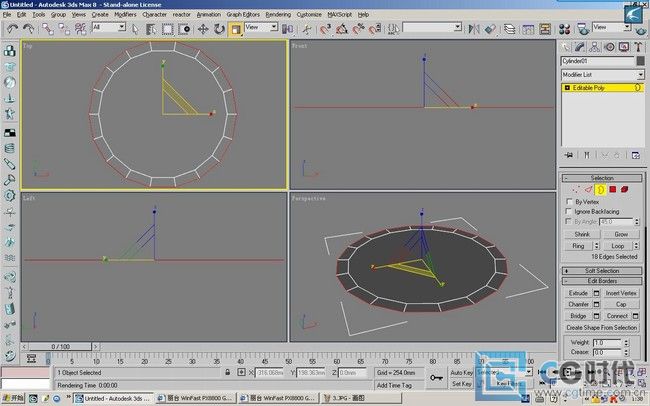Switch to the Hierarchy panel tab
The height and width of the screenshot is (406, 650).
click(594, 47)
